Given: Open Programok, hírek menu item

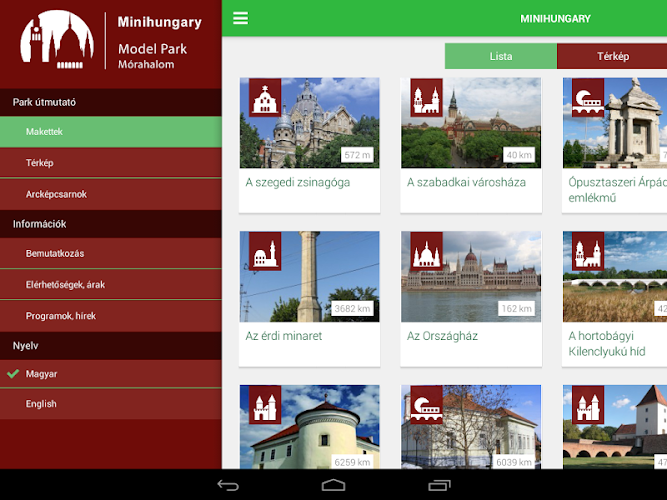Looking at the screenshot, I should [111, 316].
